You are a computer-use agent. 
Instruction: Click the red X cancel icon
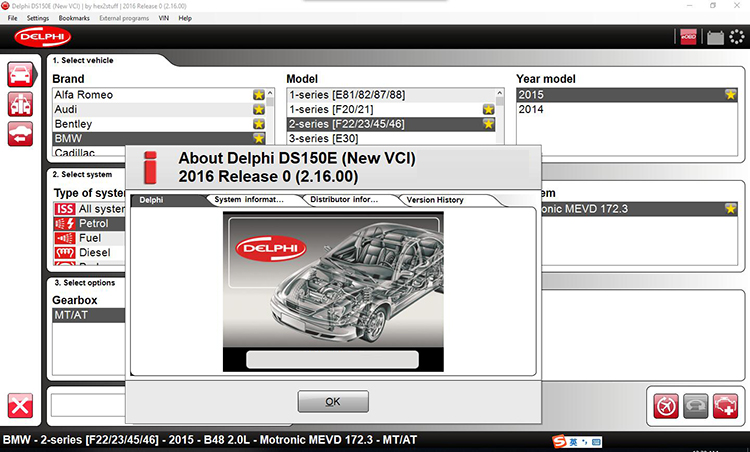(20, 405)
